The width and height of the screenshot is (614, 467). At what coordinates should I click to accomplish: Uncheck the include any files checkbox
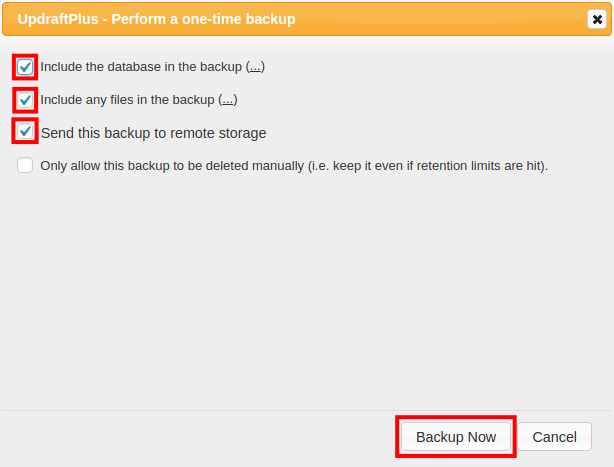tap(25, 100)
